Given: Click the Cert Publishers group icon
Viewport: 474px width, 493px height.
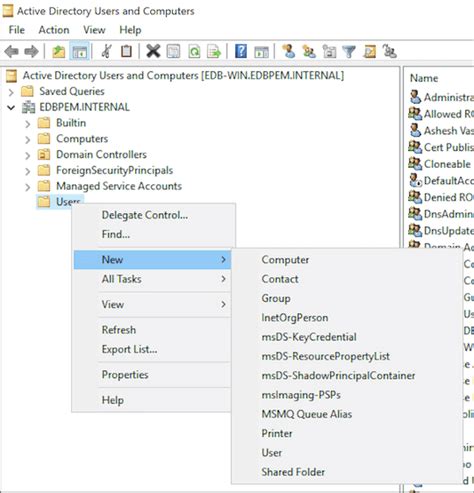Looking at the screenshot, I should pos(415,147).
